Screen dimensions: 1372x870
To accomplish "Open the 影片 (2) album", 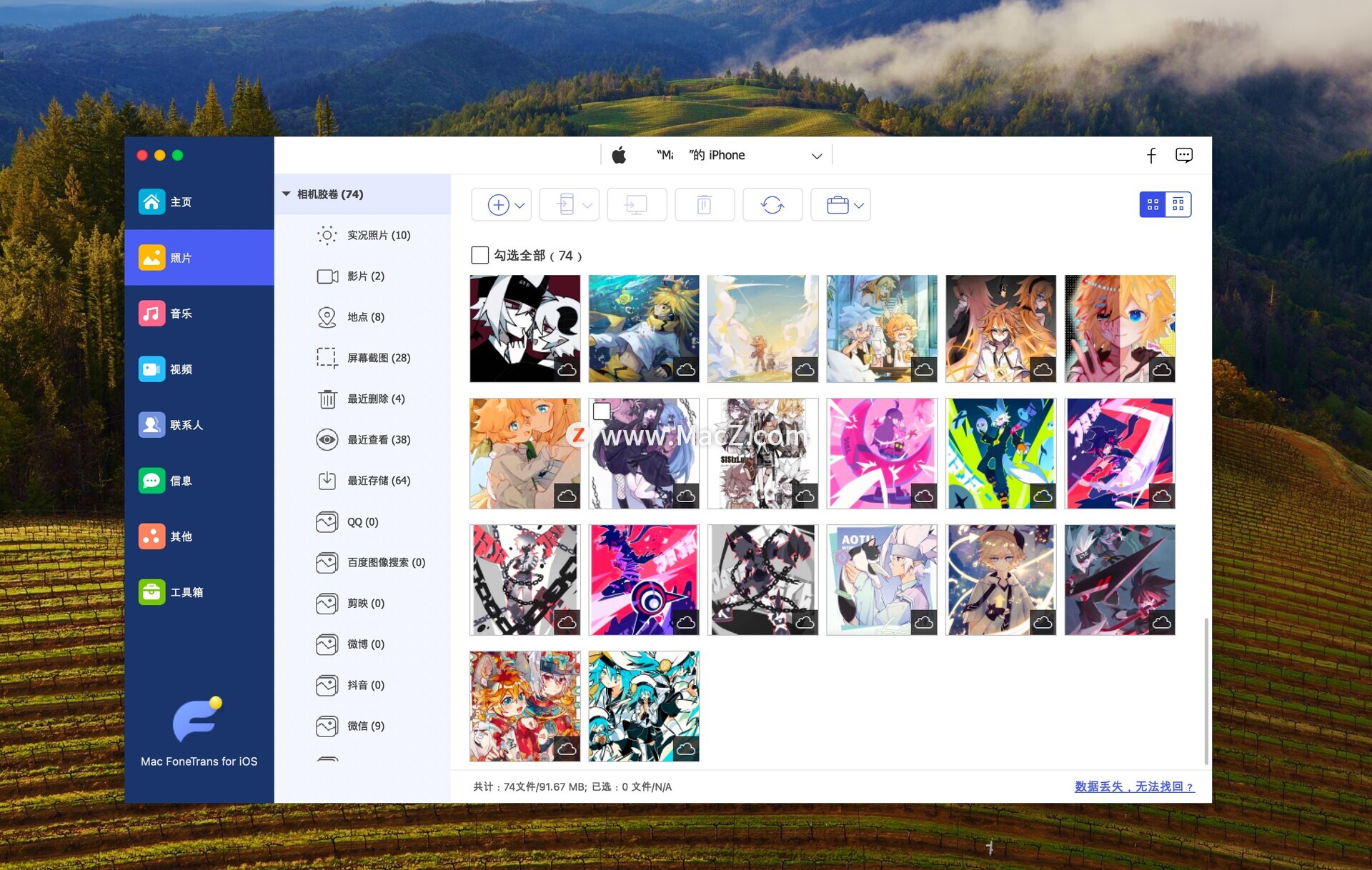I will point(363,276).
